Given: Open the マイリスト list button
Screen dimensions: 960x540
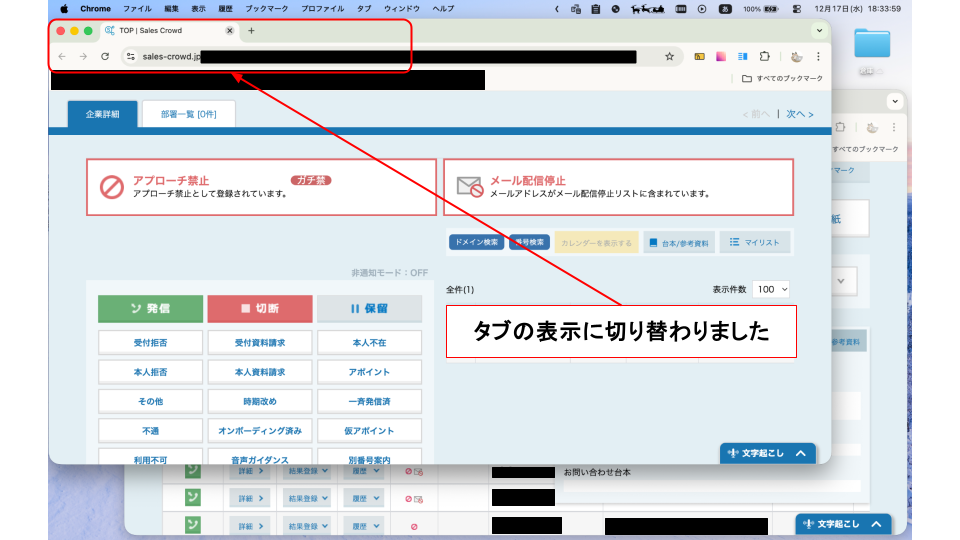Looking at the screenshot, I should 754,243.
